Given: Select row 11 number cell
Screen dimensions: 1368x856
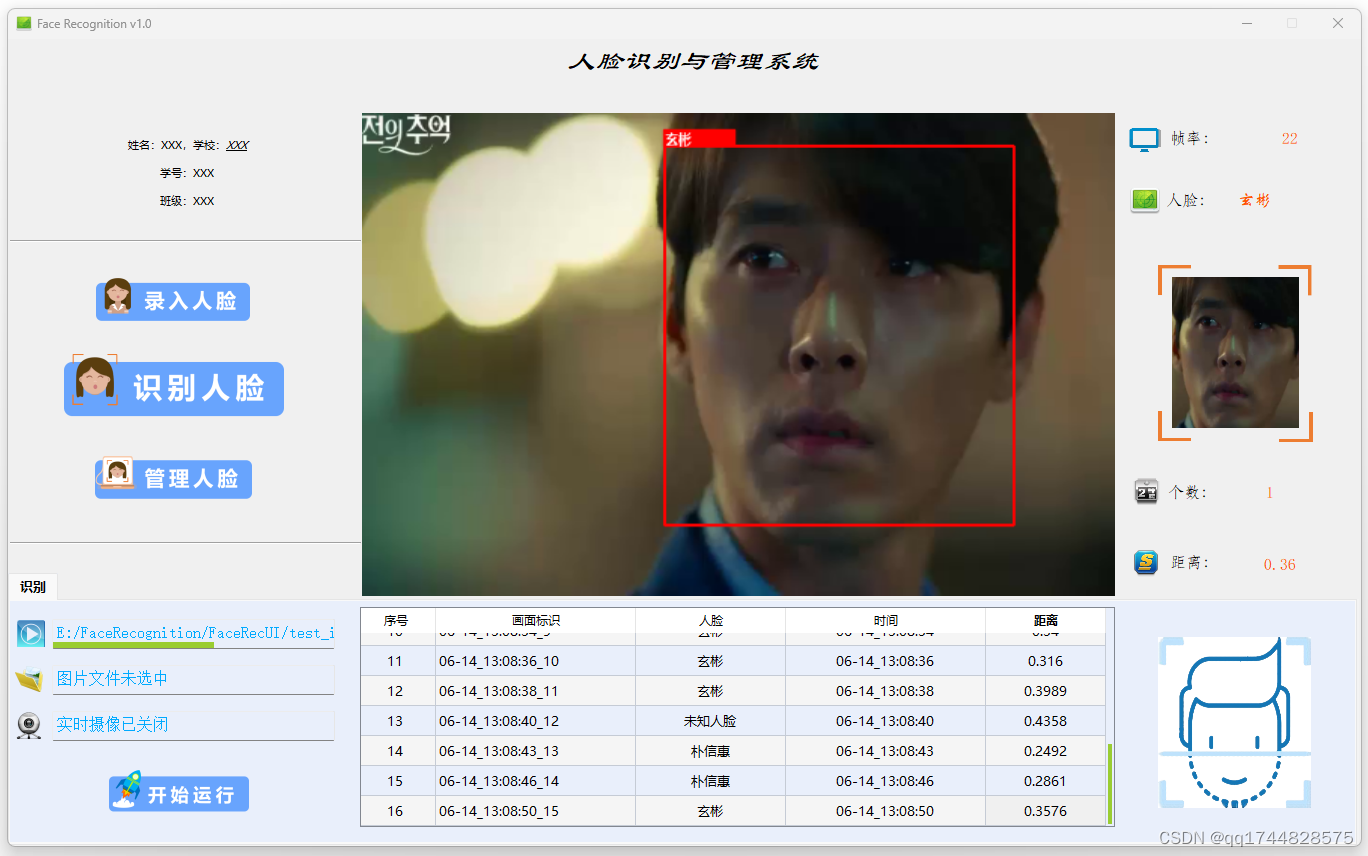Looking at the screenshot, I should pos(396,661).
